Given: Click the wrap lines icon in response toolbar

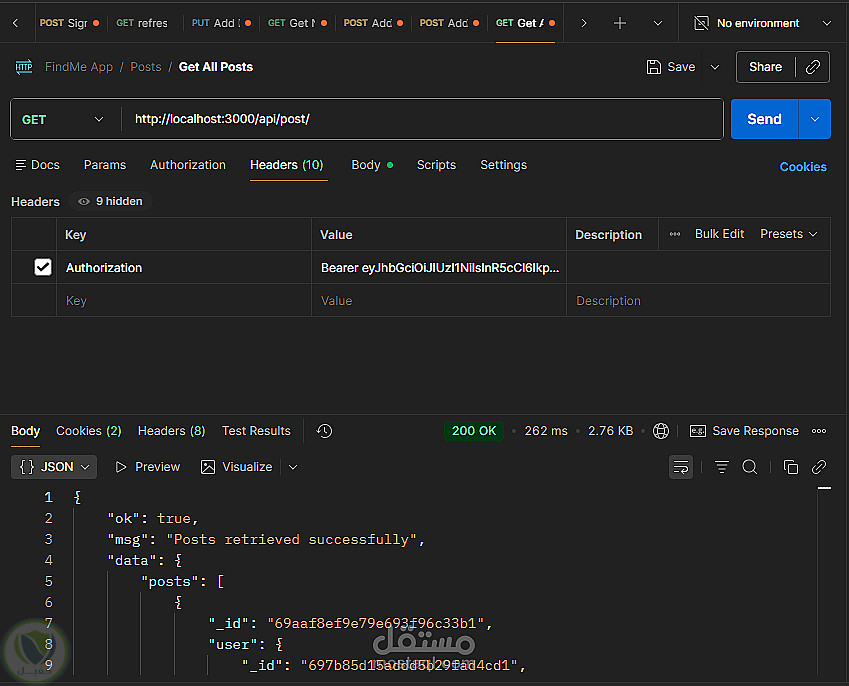Looking at the screenshot, I should coord(681,467).
